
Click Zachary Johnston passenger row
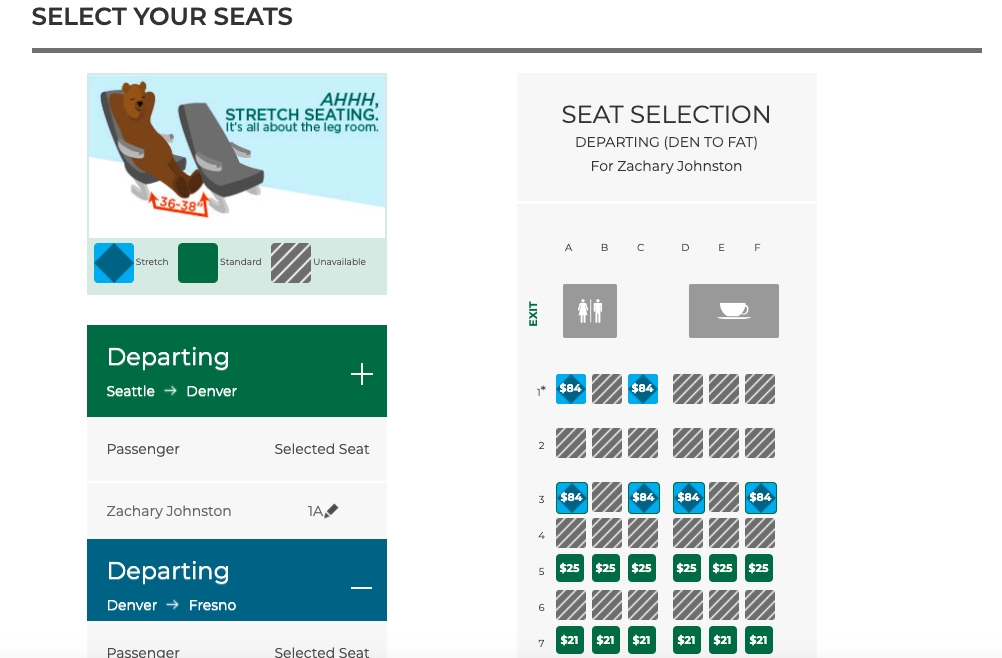[x=169, y=511]
